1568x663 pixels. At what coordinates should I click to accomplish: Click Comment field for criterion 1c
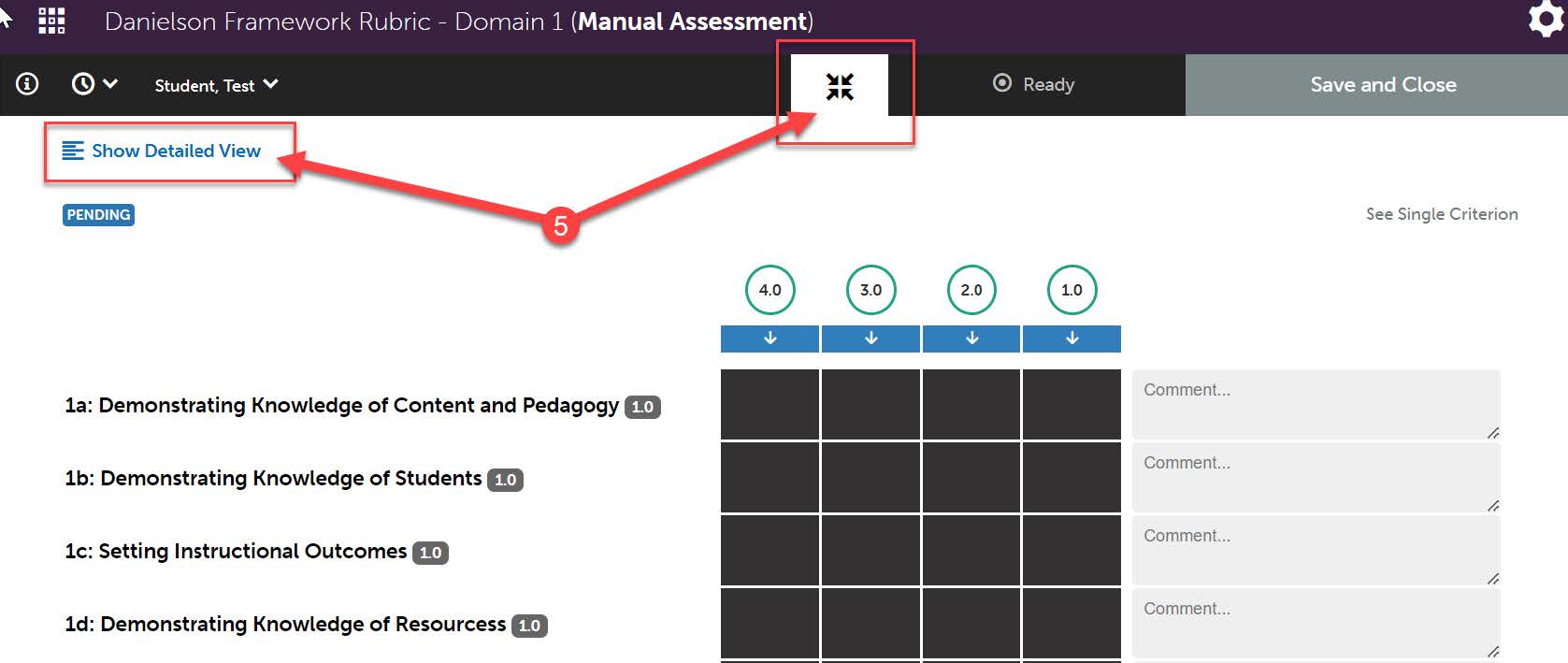click(1316, 550)
